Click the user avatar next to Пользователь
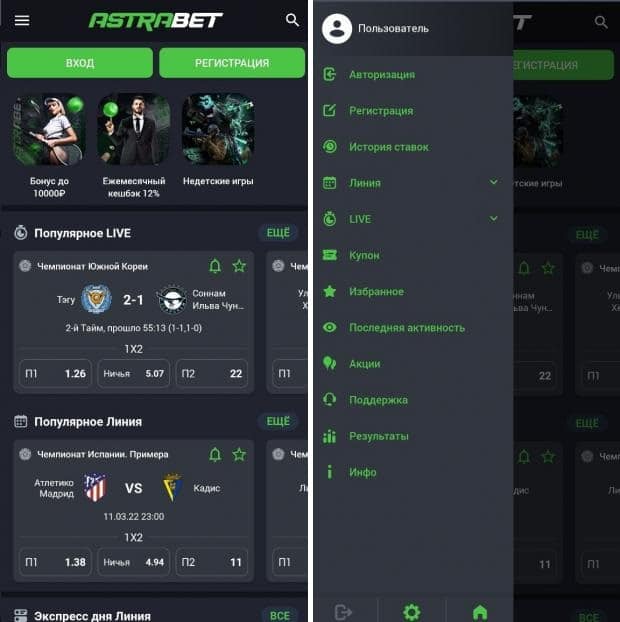This screenshot has width=620, height=622. coord(337,29)
